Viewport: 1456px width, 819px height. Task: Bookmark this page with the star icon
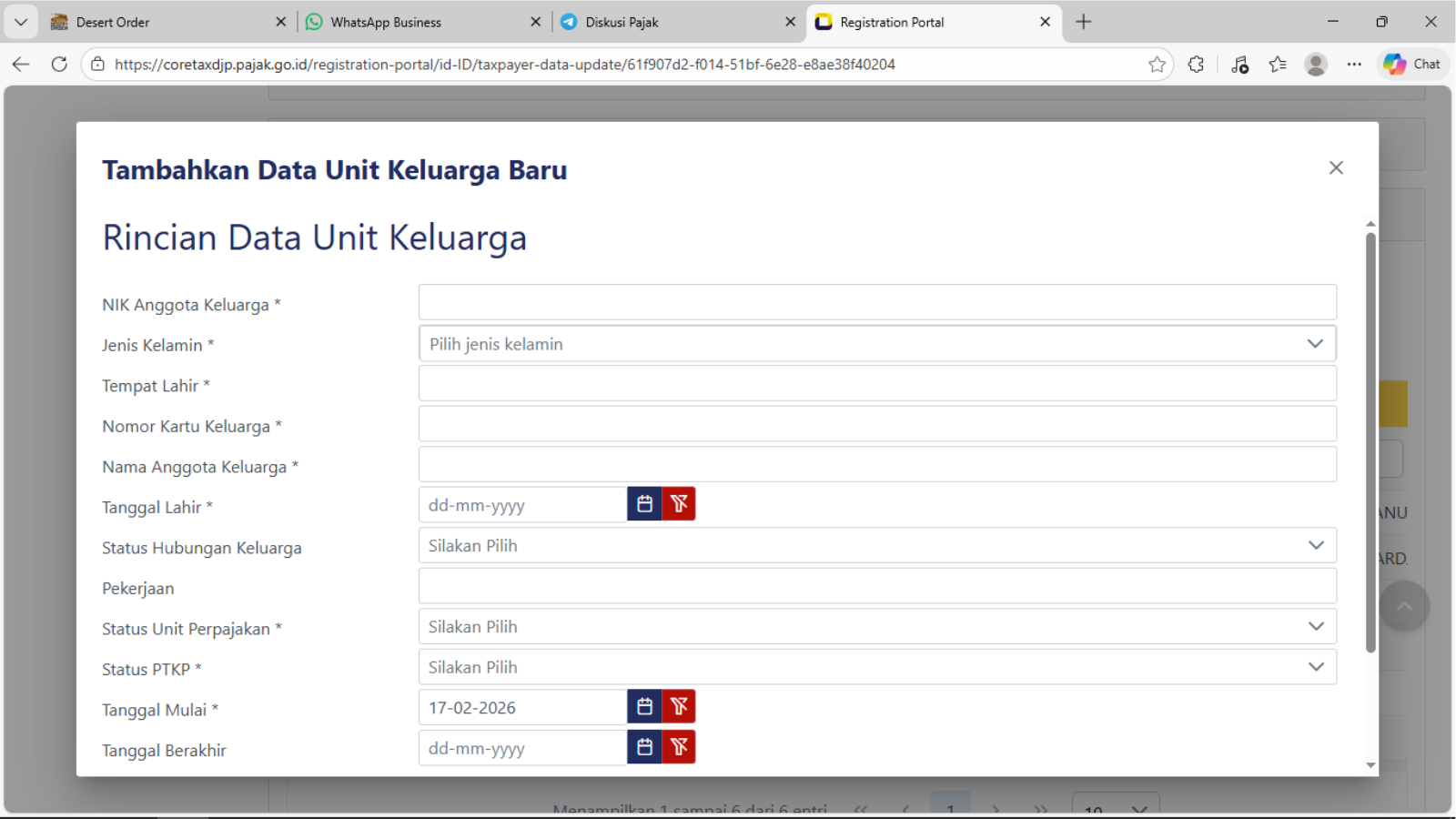point(1157,65)
